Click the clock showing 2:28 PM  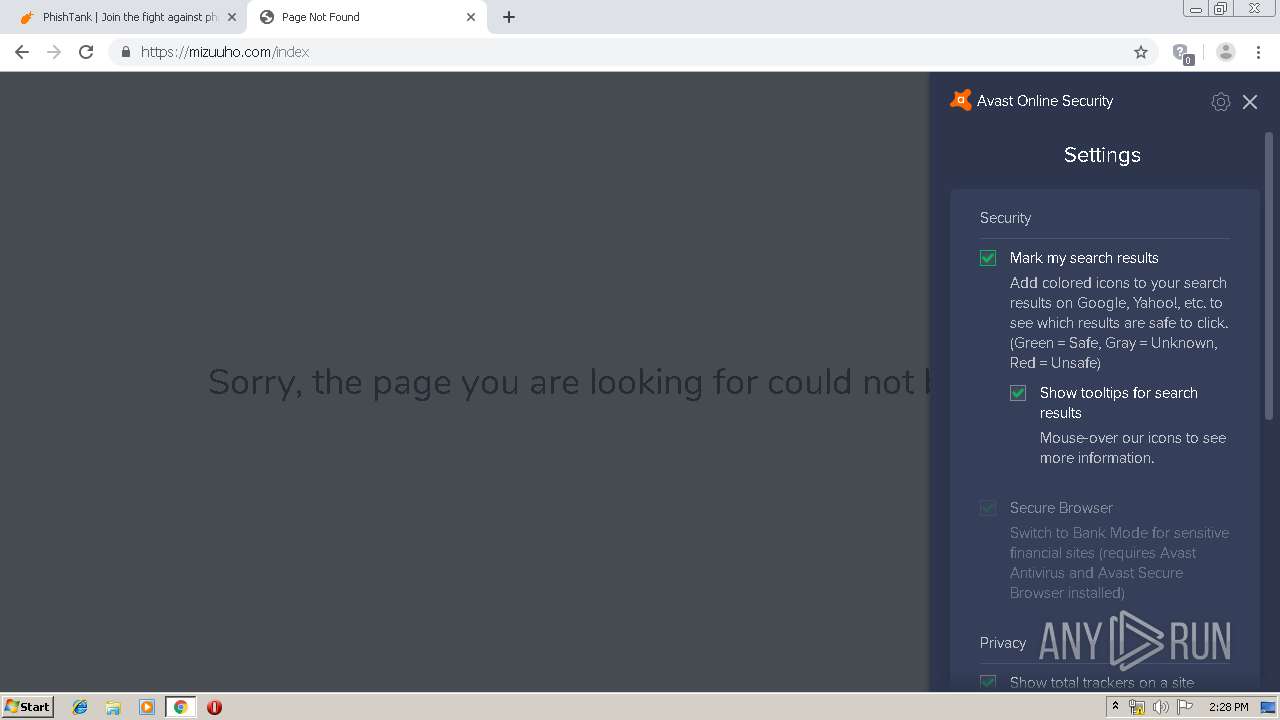[1228, 707]
